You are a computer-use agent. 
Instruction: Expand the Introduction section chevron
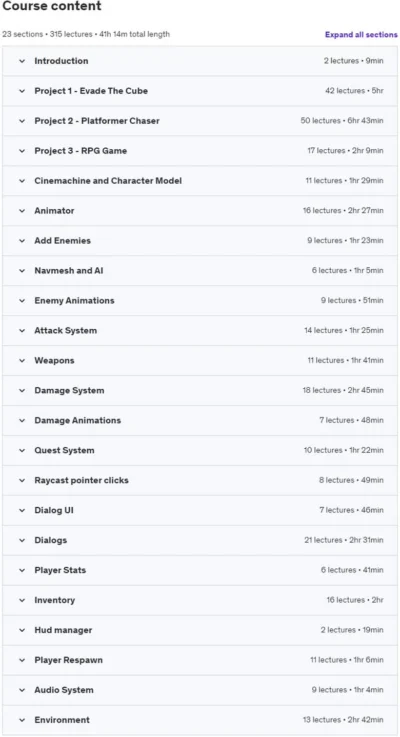point(22,61)
